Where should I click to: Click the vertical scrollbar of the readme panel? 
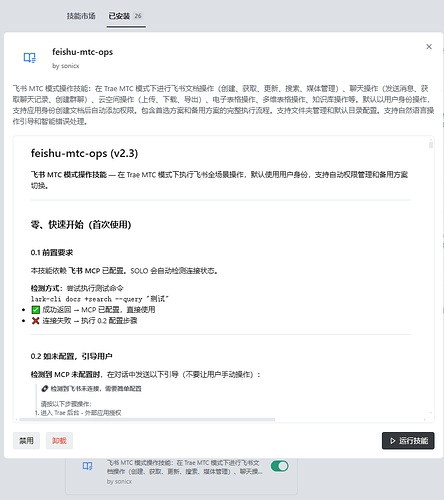pyautogui.click(x=431, y=145)
